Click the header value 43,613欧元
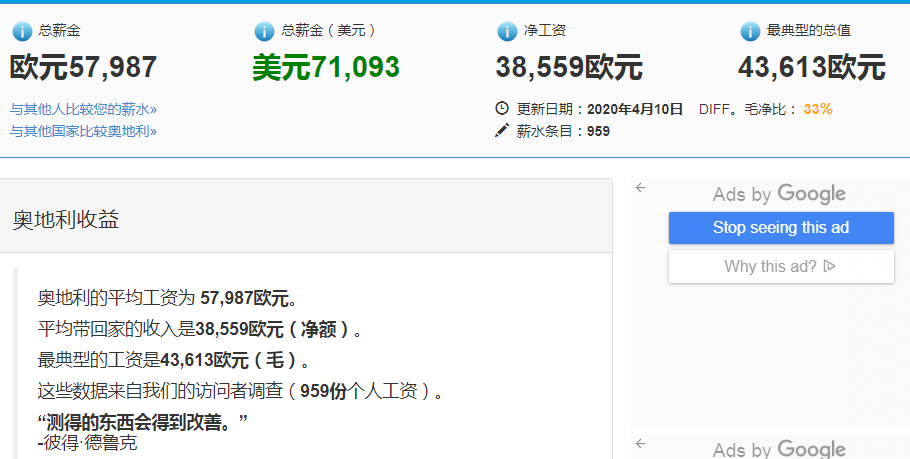The width and height of the screenshot is (910, 459). pyautogui.click(x=812, y=67)
